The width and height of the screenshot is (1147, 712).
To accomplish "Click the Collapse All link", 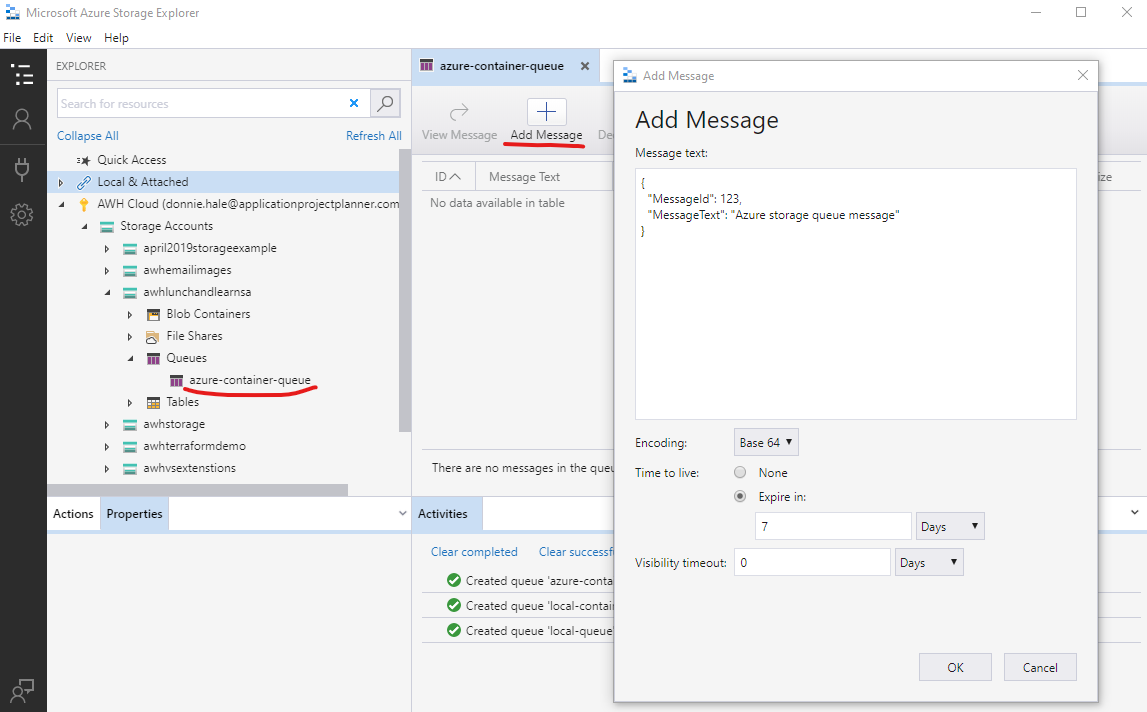I will 88,136.
